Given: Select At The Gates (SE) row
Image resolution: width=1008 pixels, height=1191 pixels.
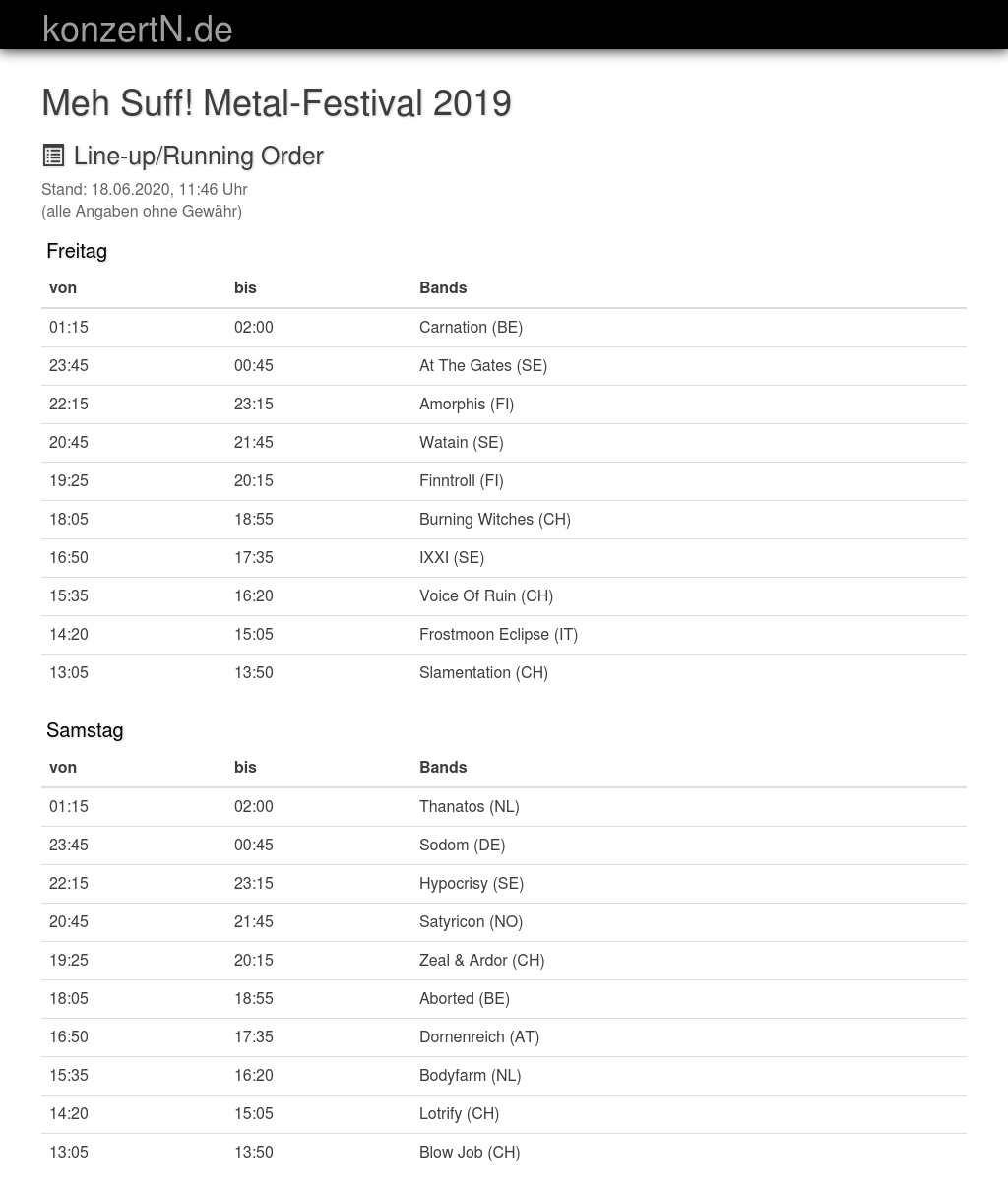Looking at the screenshot, I should (483, 365).
